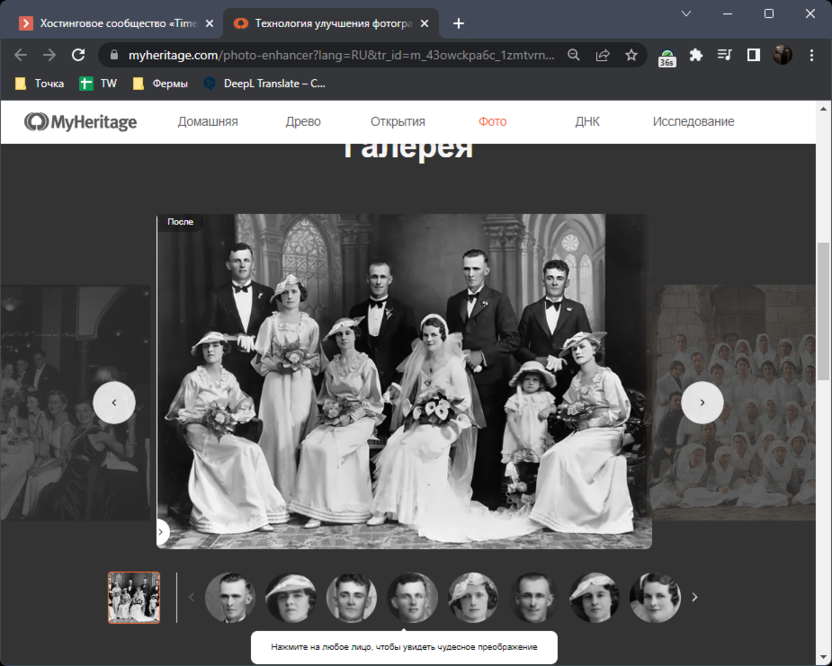Open the zoom magnifier icon in address bar
Image resolution: width=832 pixels, height=666 pixels.
point(574,55)
